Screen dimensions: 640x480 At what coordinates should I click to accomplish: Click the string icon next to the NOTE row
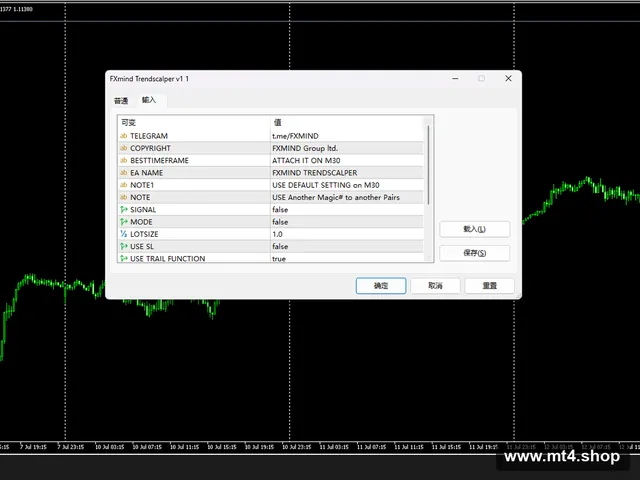click(123, 197)
